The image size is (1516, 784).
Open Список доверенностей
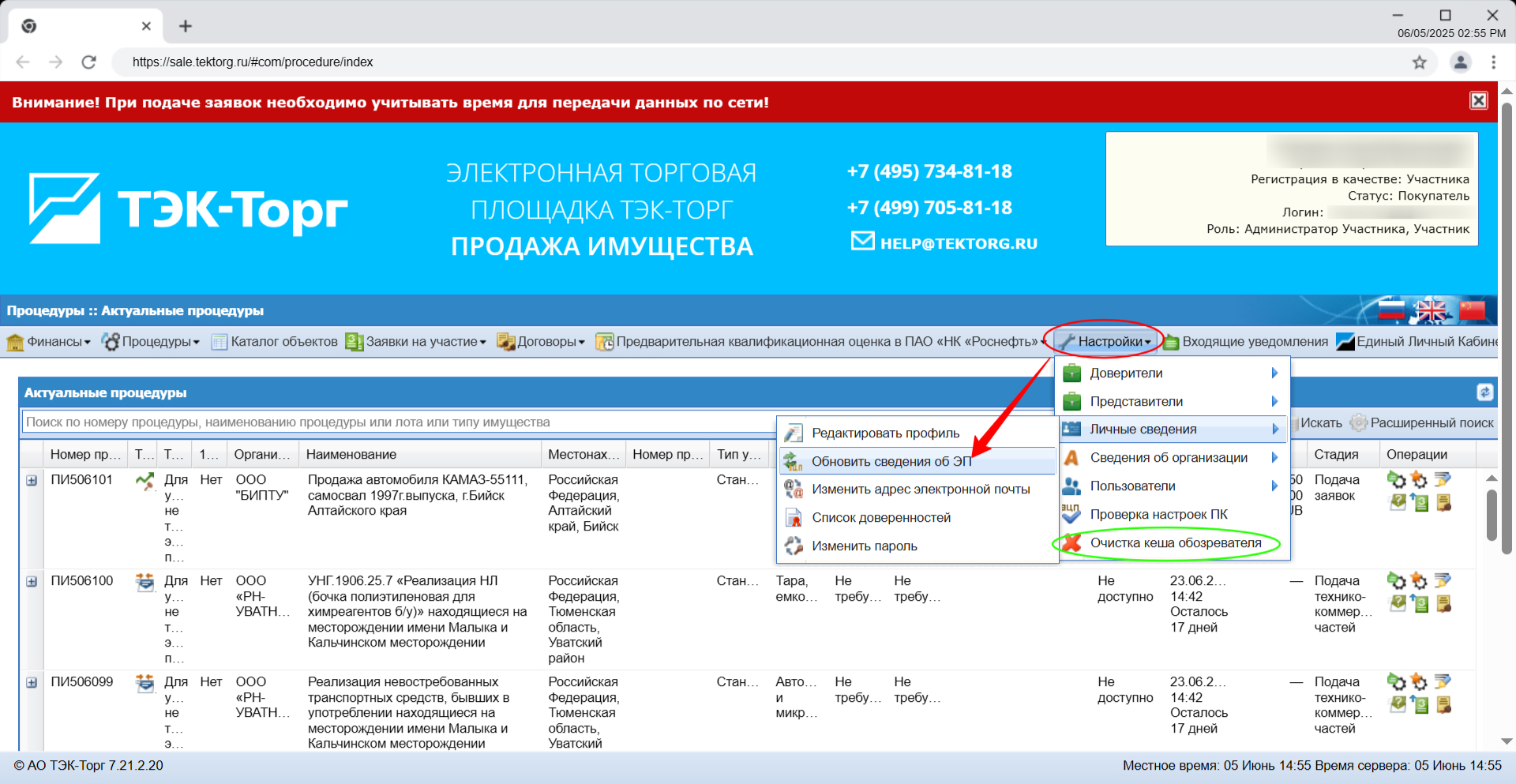pos(917,518)
